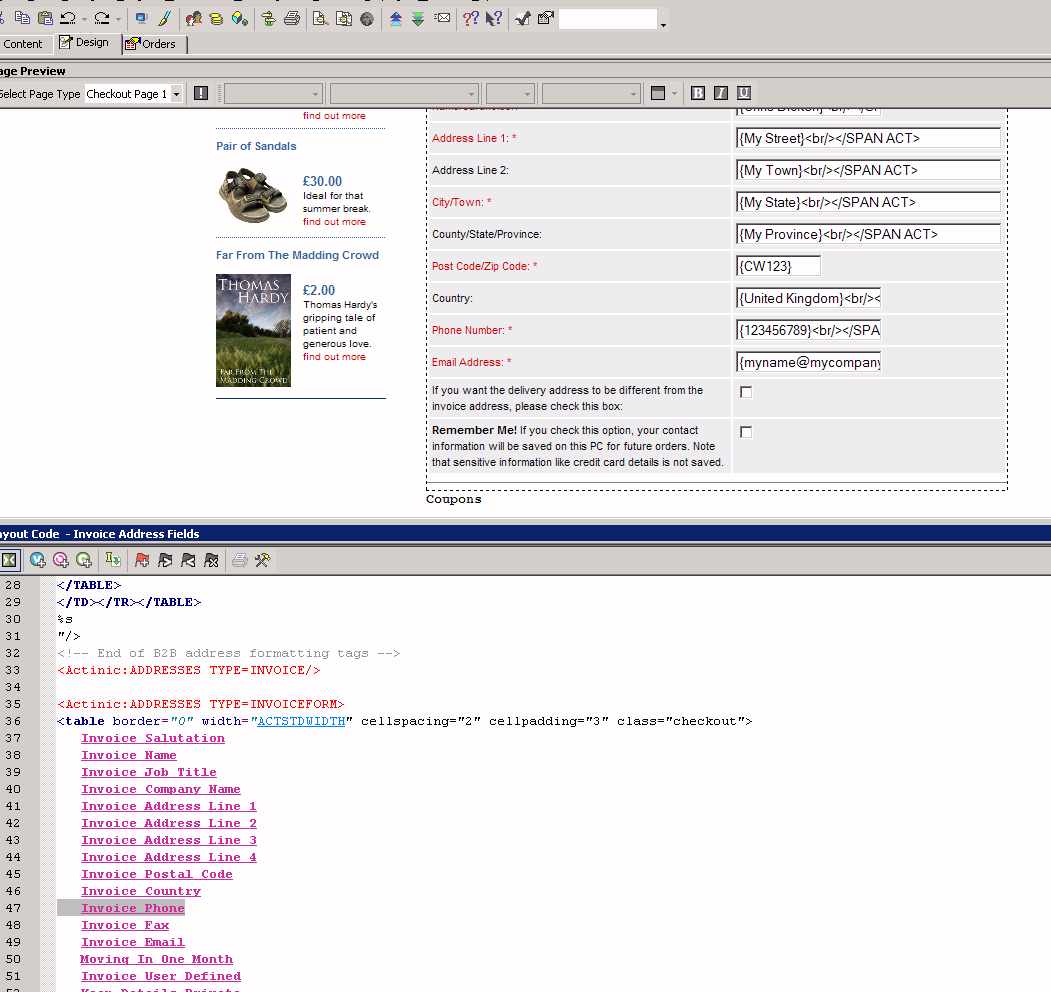Click the Invoice Address Line 1 link
Viewport: 1051px width, 992px height.
click(x=168, y=806)
